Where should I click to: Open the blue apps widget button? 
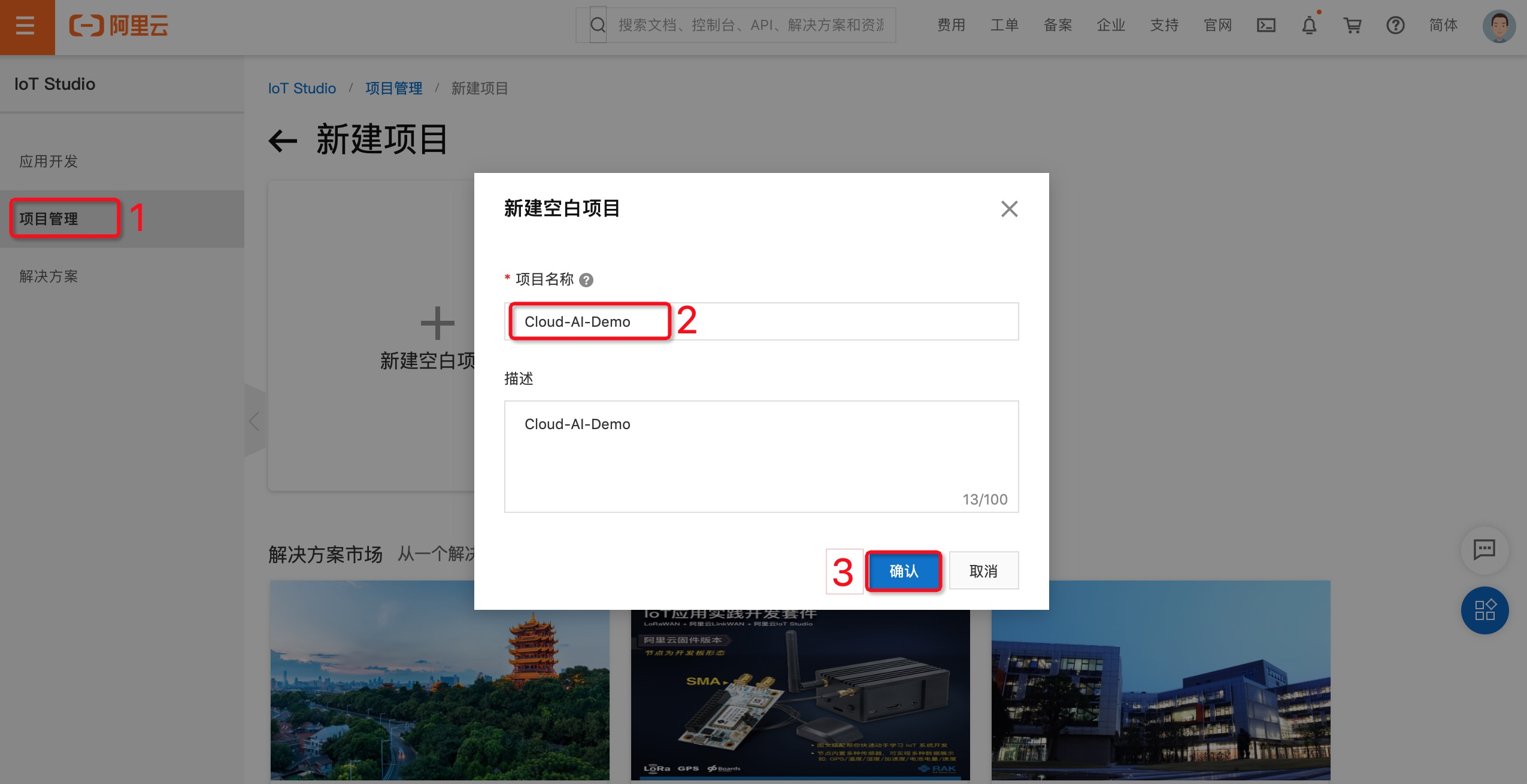1484,610
